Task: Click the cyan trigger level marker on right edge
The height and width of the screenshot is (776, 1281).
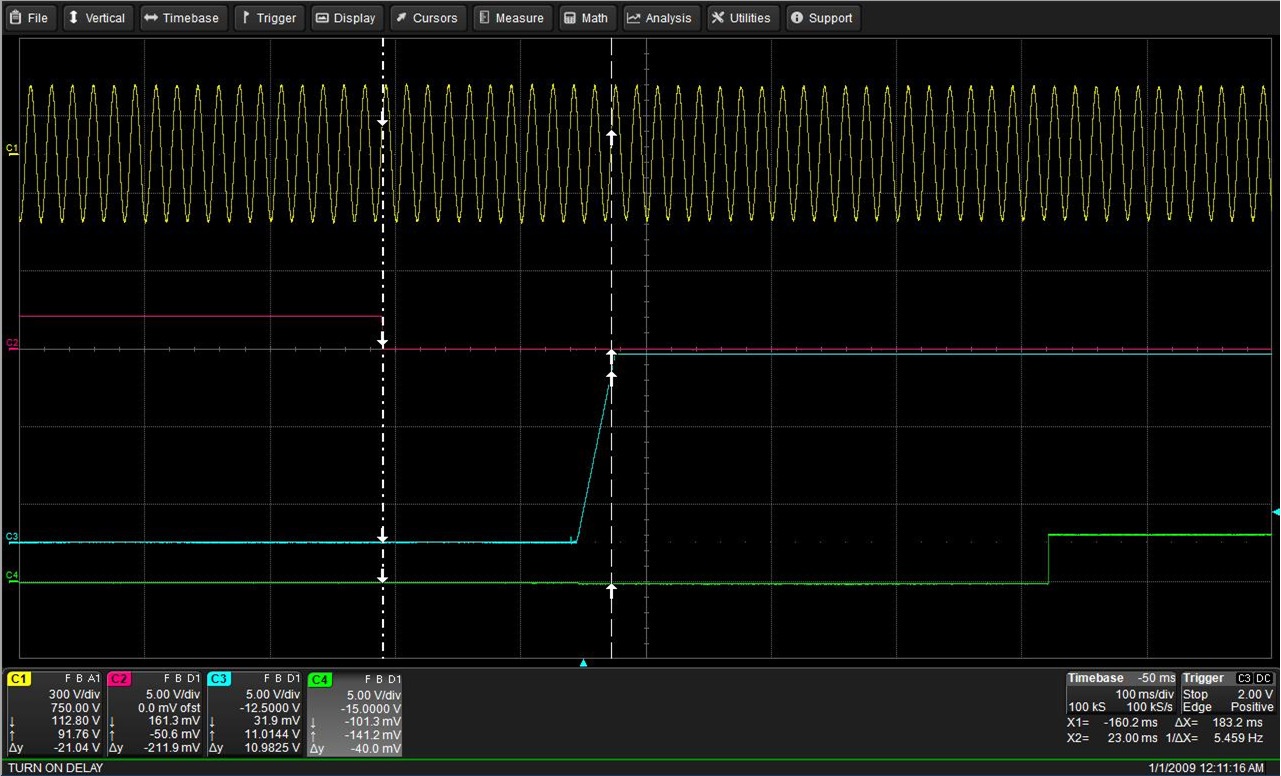Action: [x=1275, y=512]
